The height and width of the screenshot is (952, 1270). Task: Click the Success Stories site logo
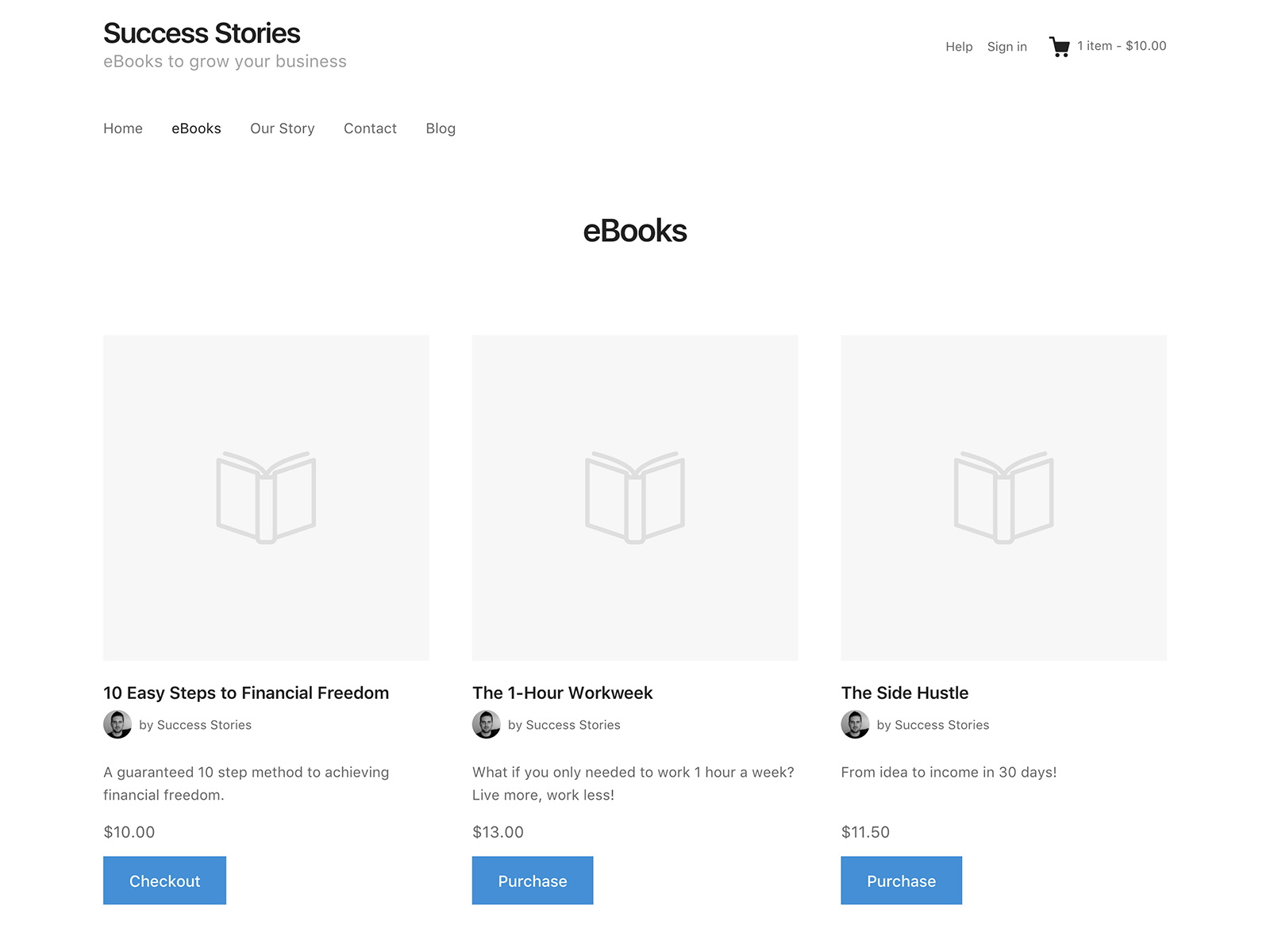point(202,33)
